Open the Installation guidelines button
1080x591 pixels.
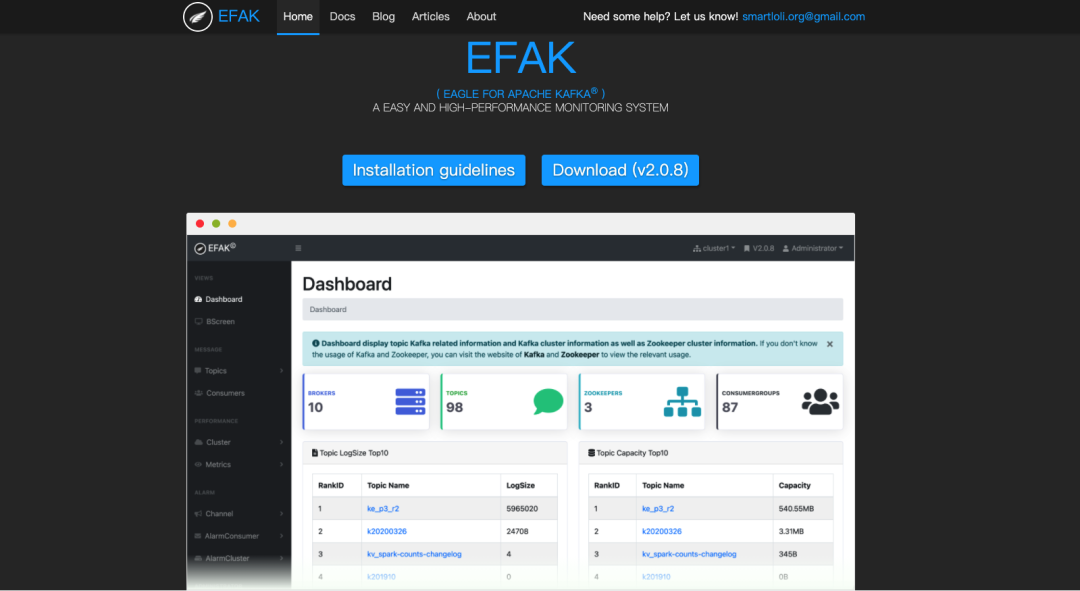tap(434, 170)
